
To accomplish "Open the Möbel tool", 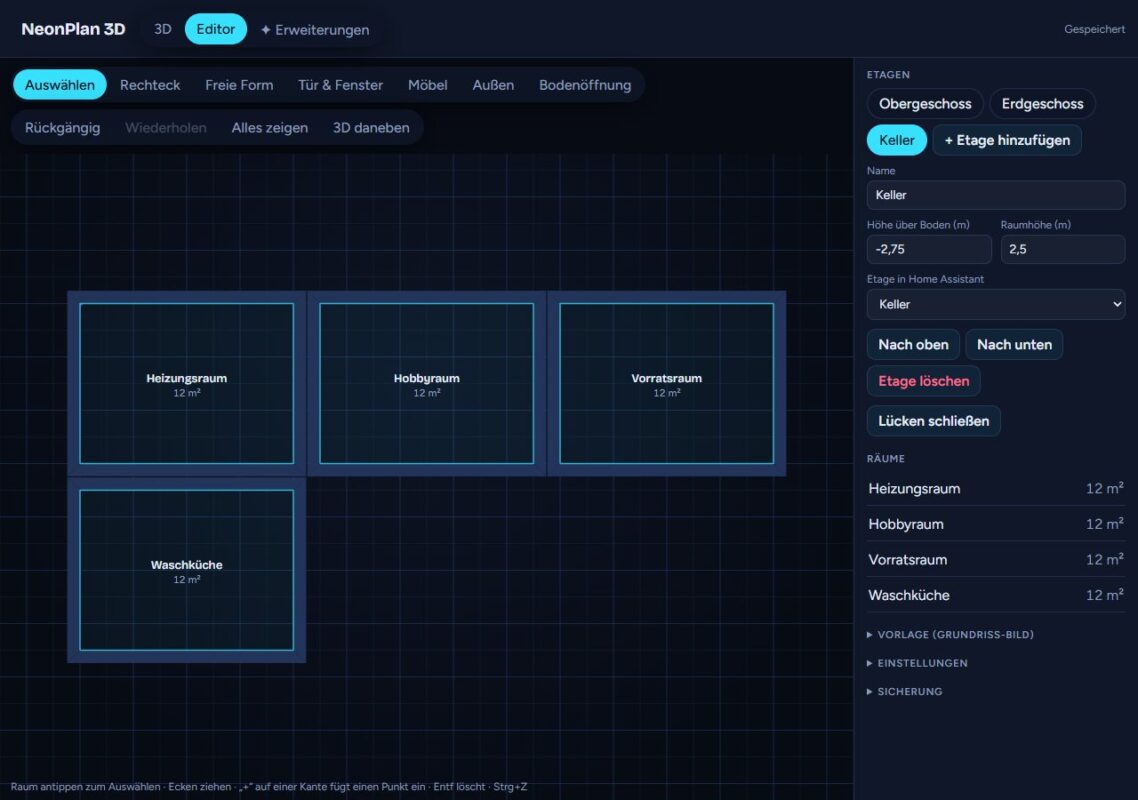I will (x=427, y=85).
